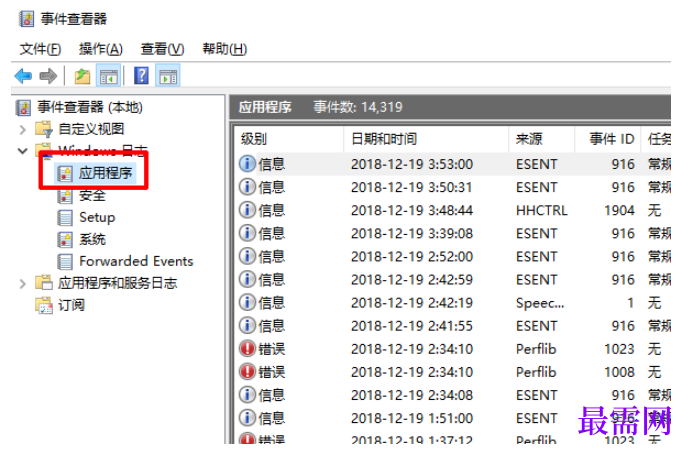This screenshot has height=452, width=690.
Task: Open 文件(F) menu
Action: click(40, 49)
